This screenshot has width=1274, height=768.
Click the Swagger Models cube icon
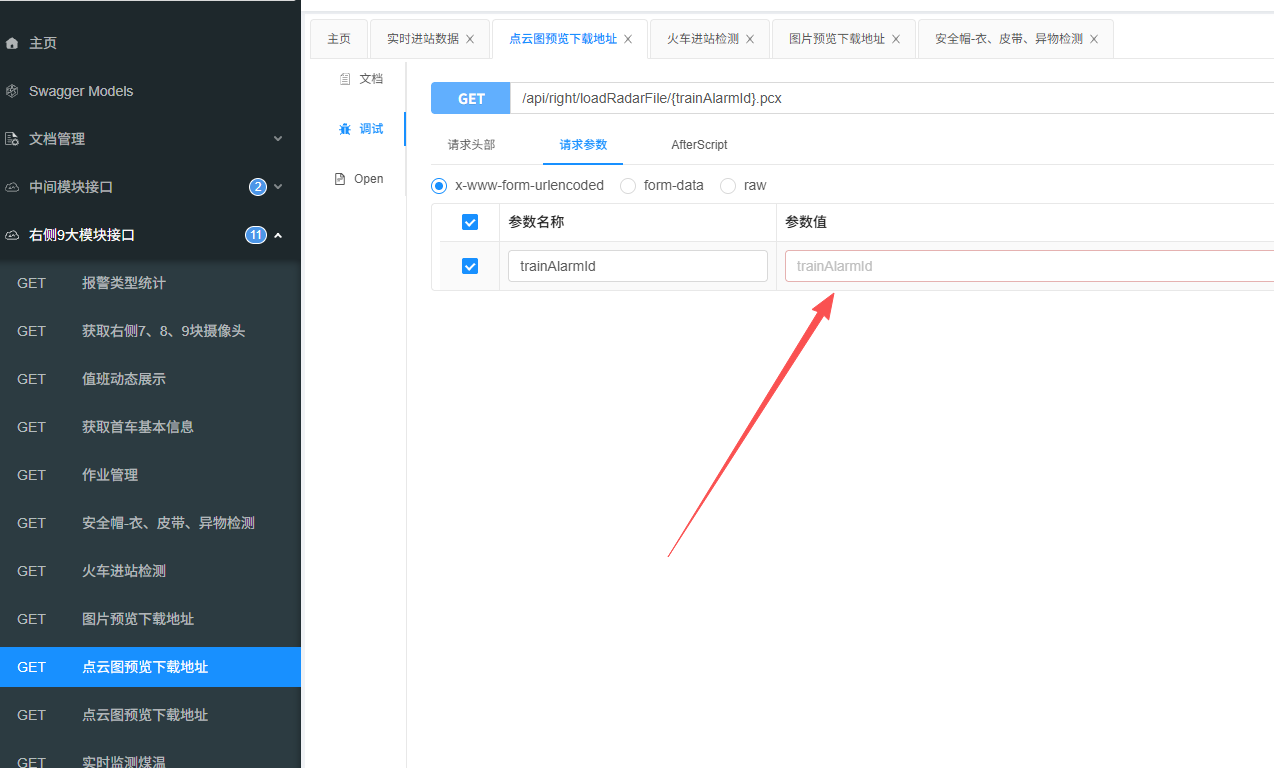tap(12, 91)
